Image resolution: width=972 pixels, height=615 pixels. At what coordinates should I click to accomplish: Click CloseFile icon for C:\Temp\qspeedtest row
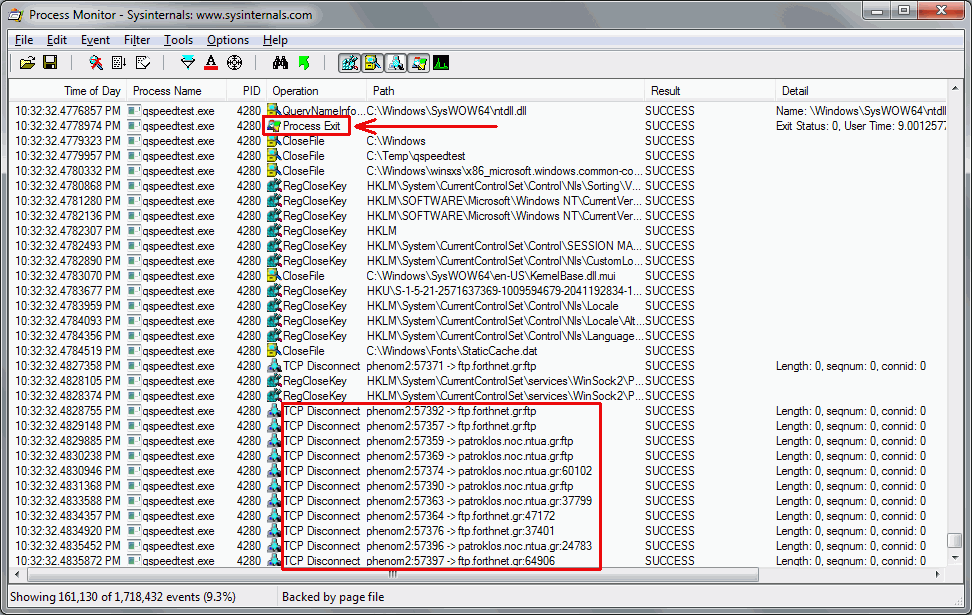pyautogui.click(x=274, y=156)
